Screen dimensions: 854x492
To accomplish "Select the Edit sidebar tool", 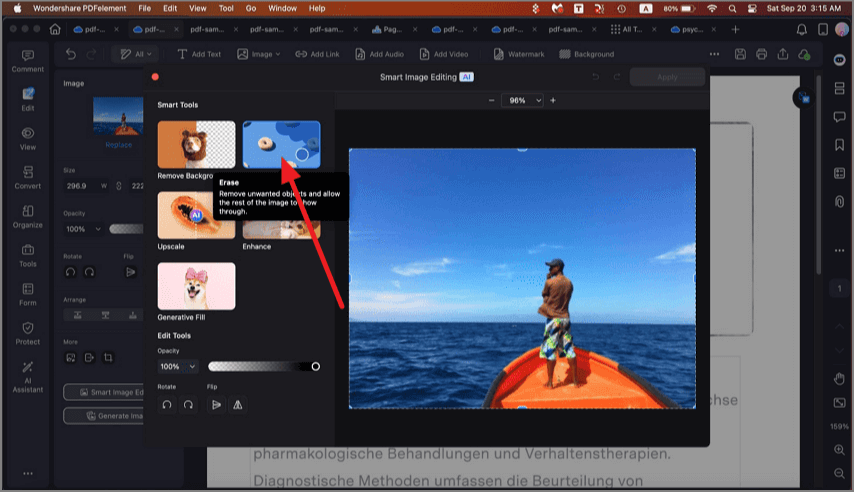I will (28, 100).
